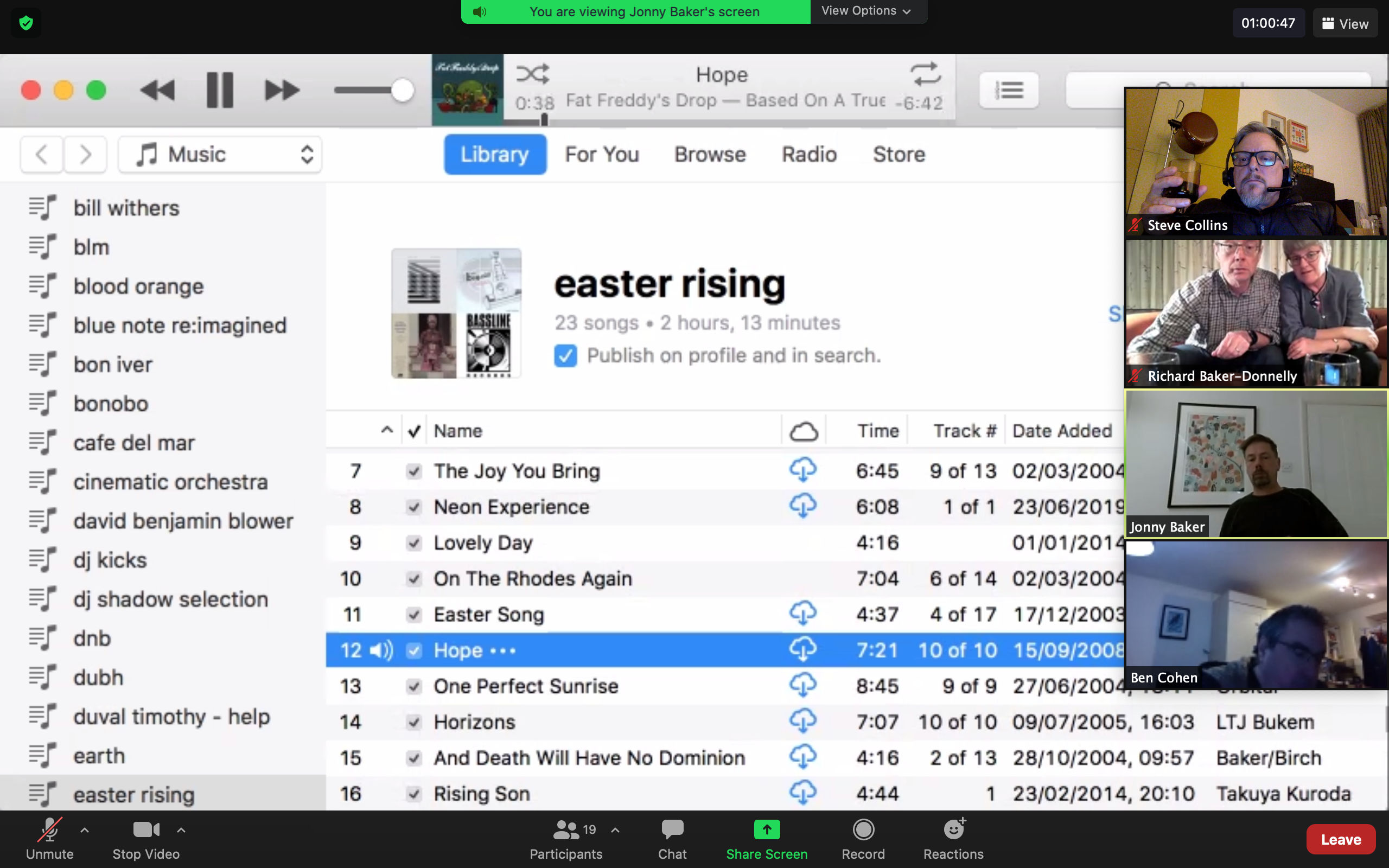Click the rewind previous track button

[157, 90]
